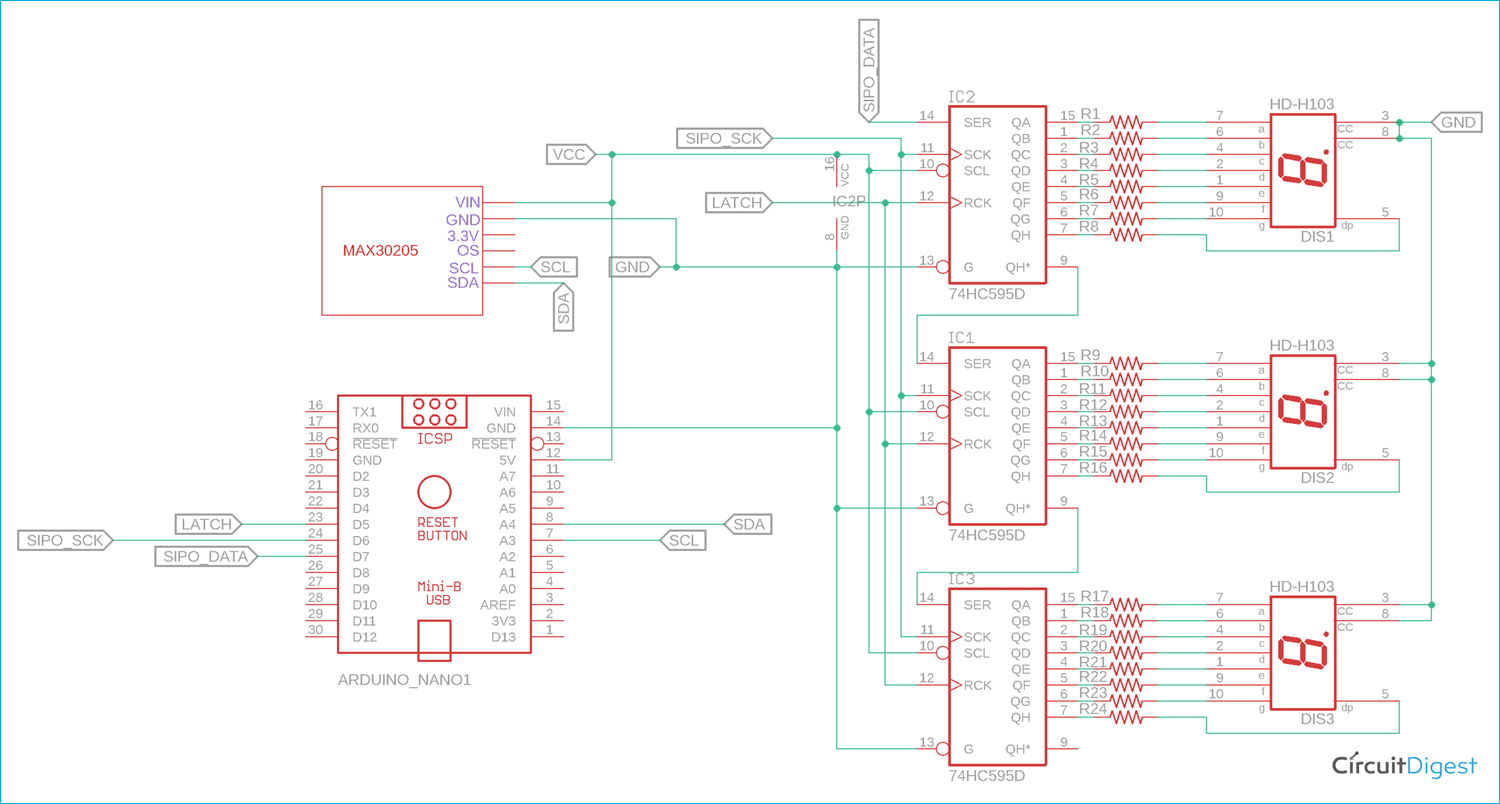The width and height of the screenshot is (1500, 804).
Task: Click the VCC power flag label
Action: pos(568,154)
